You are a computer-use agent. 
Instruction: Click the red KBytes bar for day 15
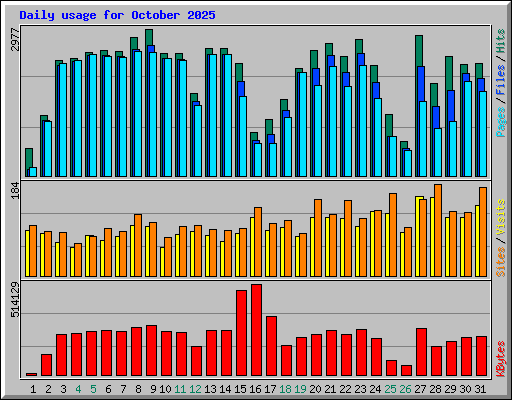pos(241,333)
